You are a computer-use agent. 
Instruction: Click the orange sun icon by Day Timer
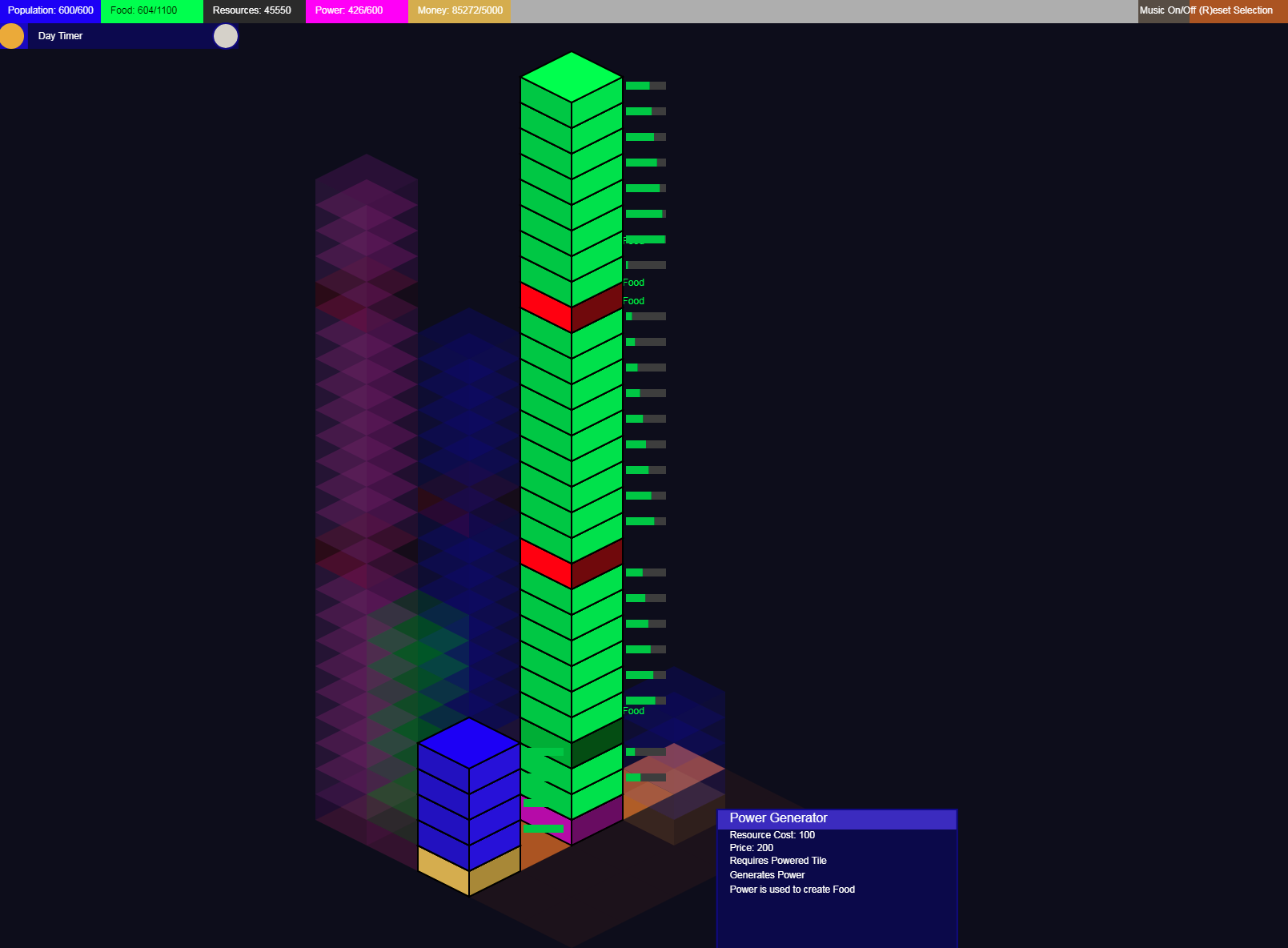pyautogui.click(x=11, y=36)
